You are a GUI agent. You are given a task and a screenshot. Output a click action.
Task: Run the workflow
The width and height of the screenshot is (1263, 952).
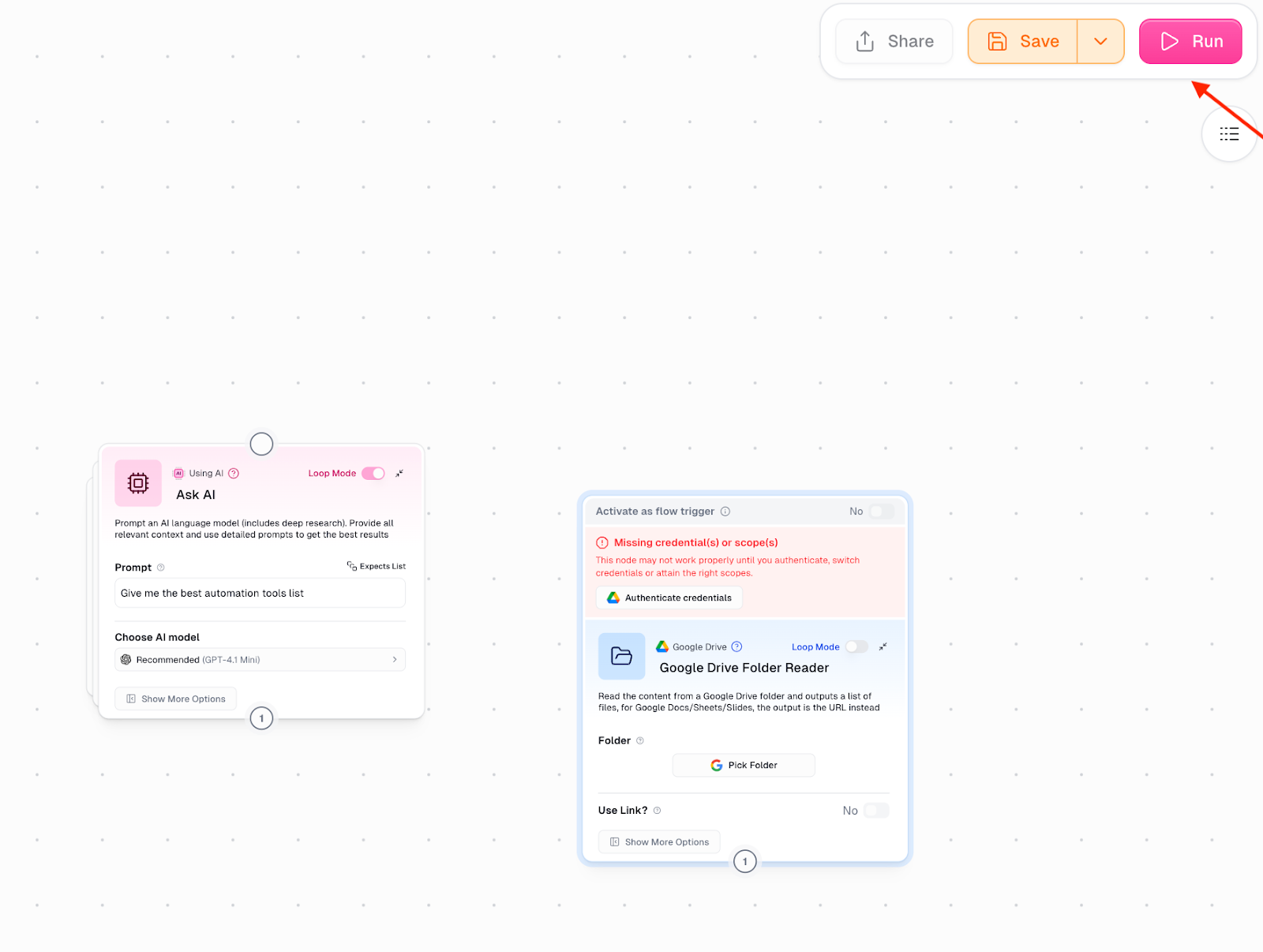coord(1190,41)
